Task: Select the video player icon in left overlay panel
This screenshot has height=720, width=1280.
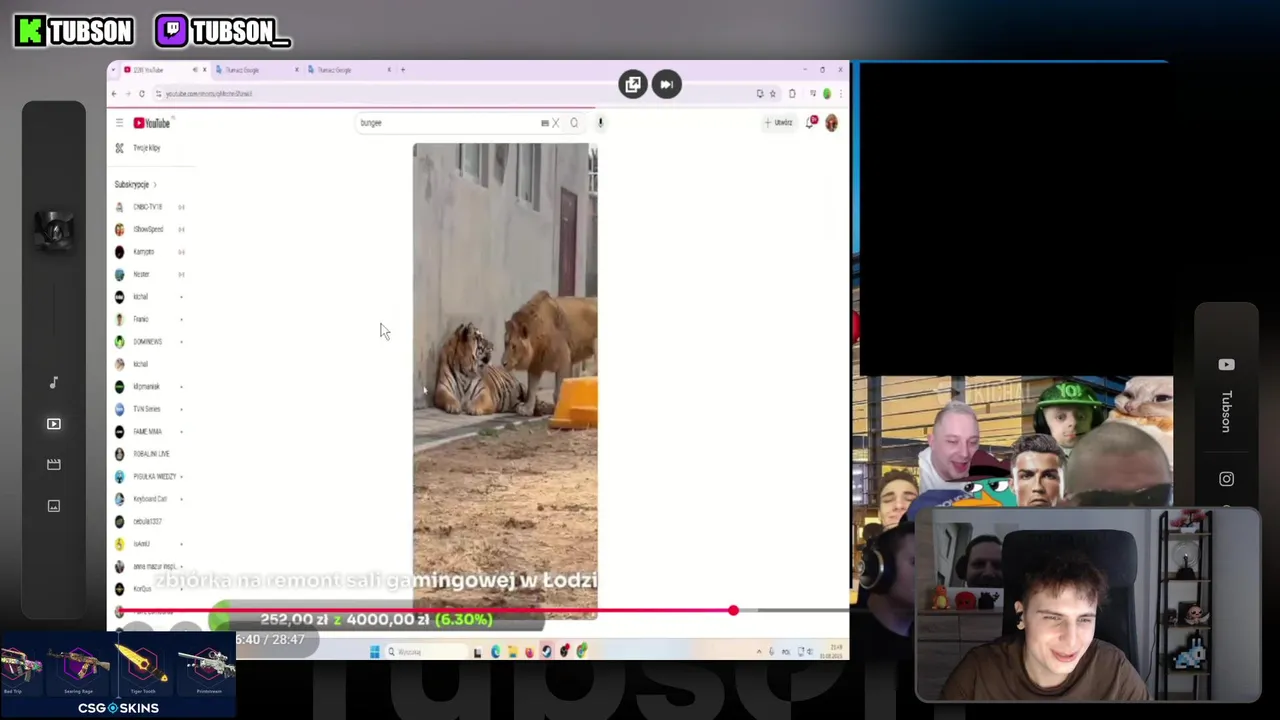Action: (54, 424)
